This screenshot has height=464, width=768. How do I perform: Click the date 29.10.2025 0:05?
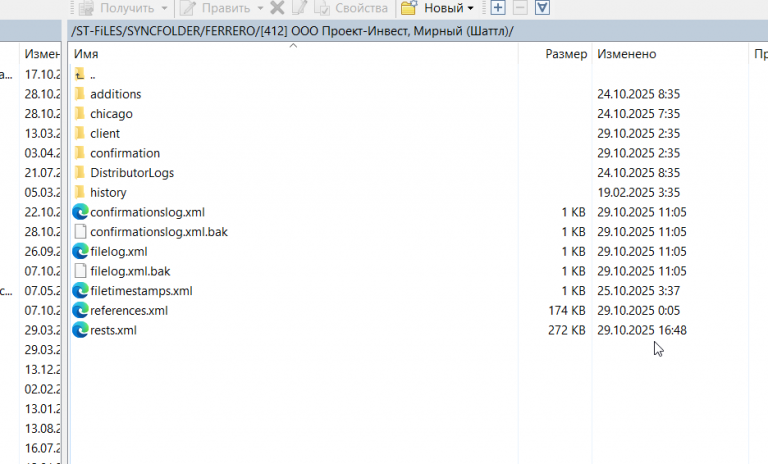pos(638,311)
